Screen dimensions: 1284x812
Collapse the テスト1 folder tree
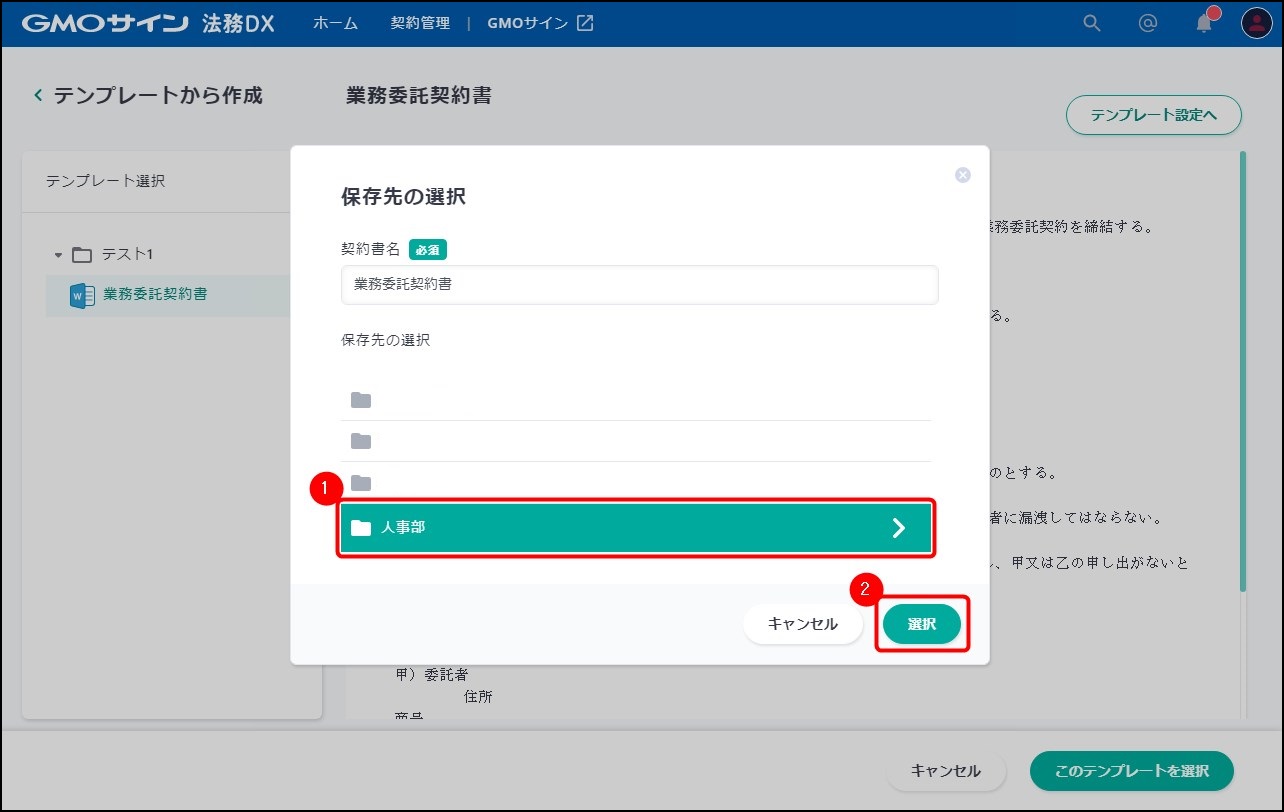(x=58, y=255)
